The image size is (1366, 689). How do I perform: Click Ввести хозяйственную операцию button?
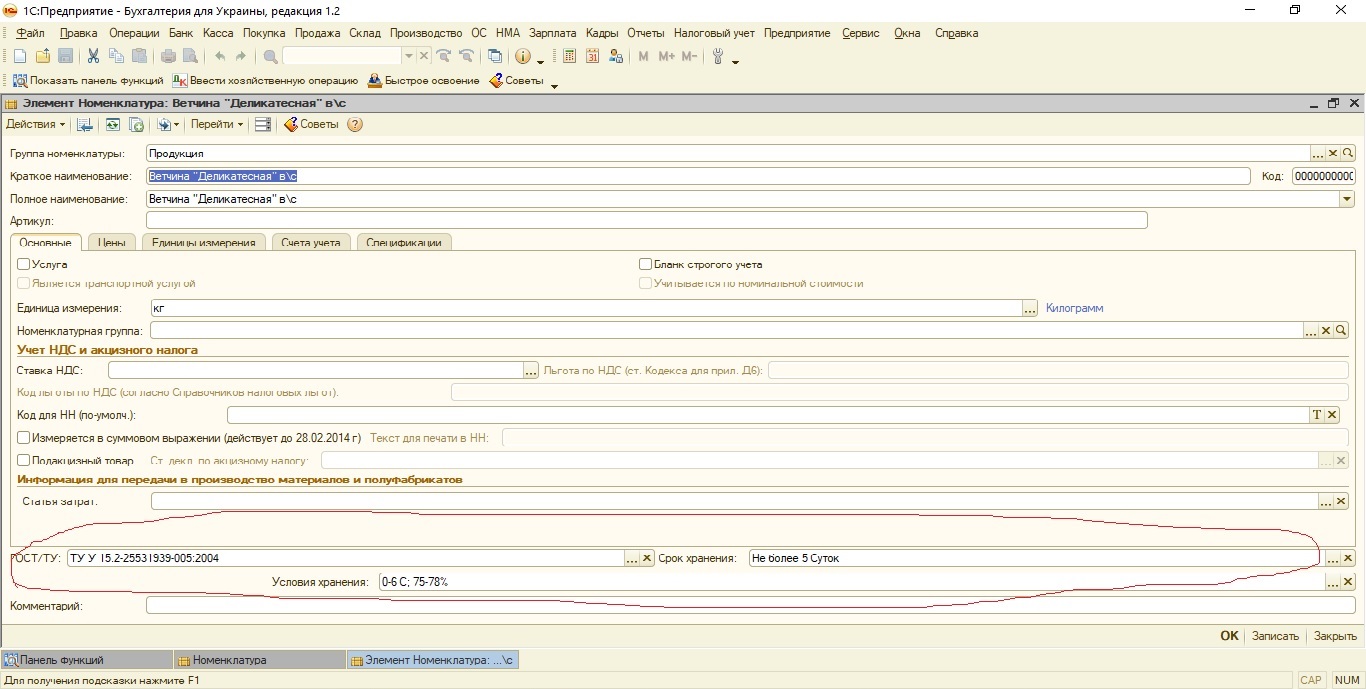pos(265,81)
